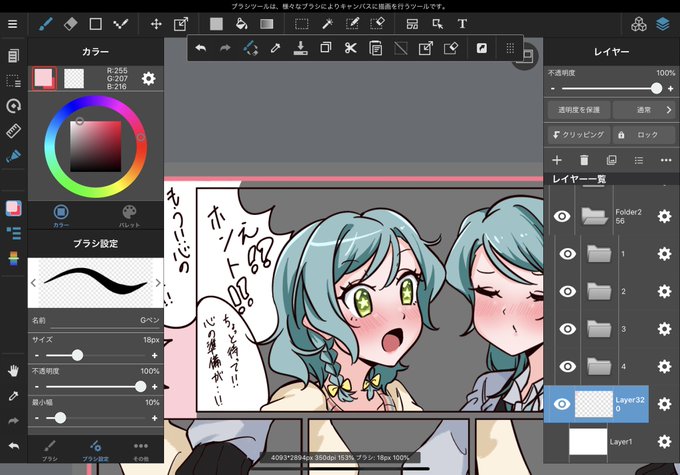This screenshot has width=680, height=475.
Task: Add a new layer with plus icon
Action: coord(557,160)
